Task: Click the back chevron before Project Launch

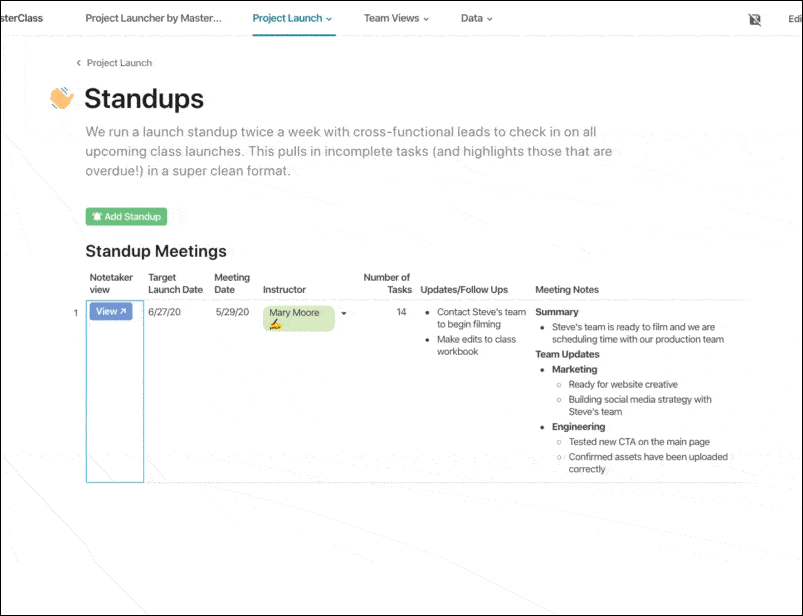Action: (79, 63)
